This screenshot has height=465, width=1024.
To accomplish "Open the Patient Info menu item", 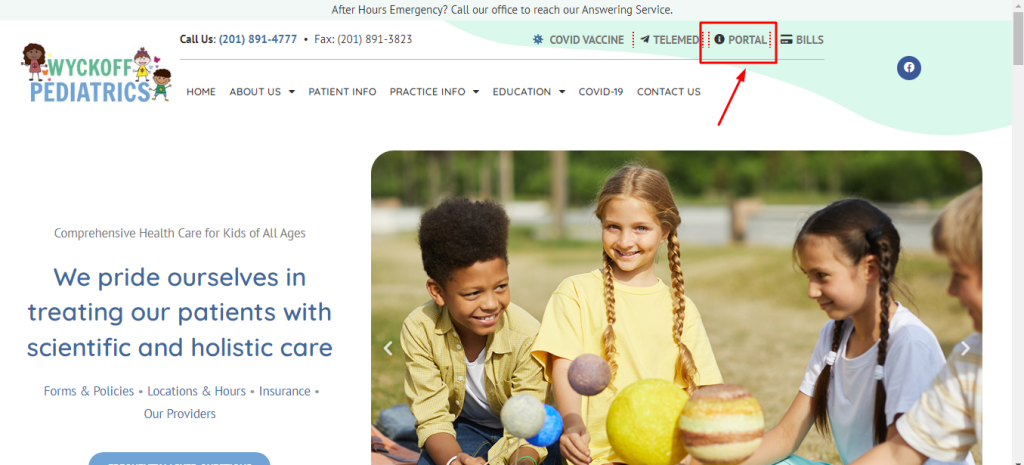I will point(342,91).
